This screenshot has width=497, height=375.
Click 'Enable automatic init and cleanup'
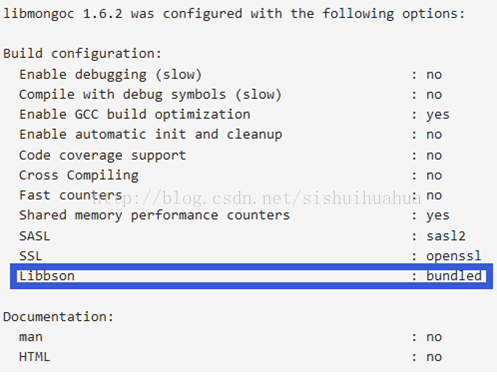151,135
